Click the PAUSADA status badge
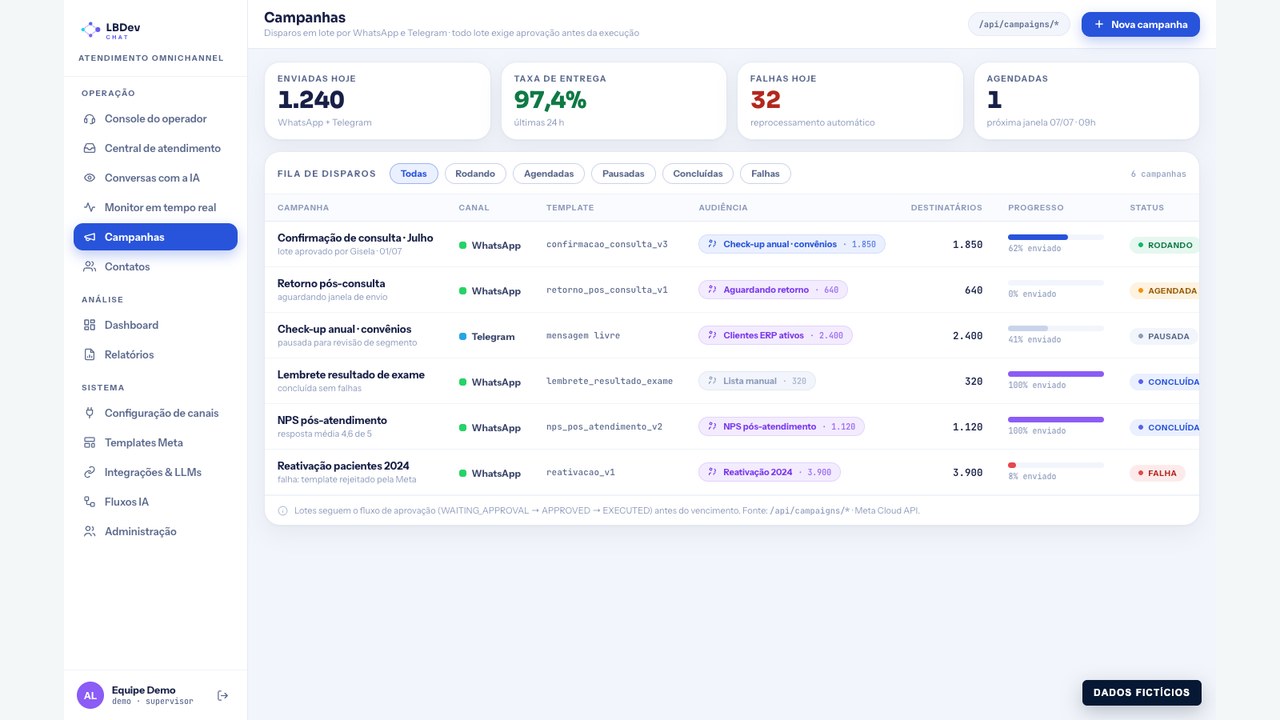The height and width of the screenshot is (720, 1280). click(x=1164, y=336)
